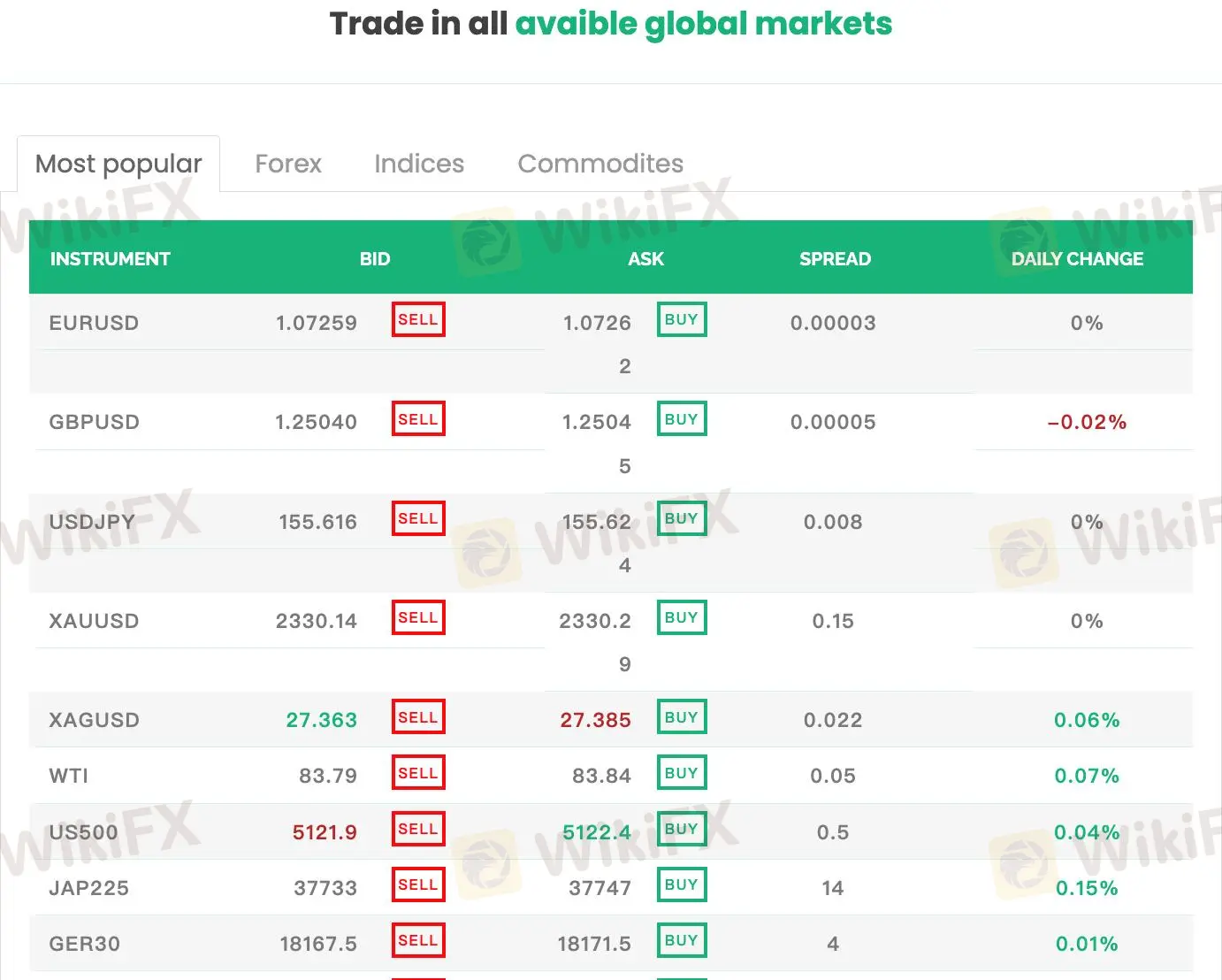1222x980 pixels.
Task: Click SELL on USDJPY
Action: 417,518
